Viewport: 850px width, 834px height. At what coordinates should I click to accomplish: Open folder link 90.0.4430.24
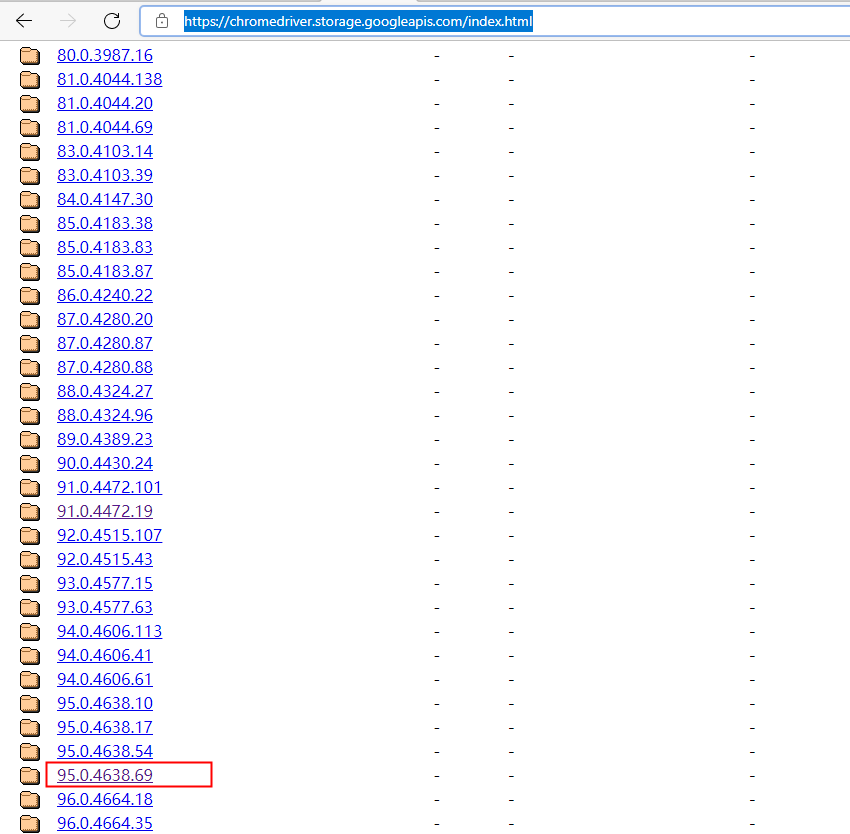(x=105, y=463)
